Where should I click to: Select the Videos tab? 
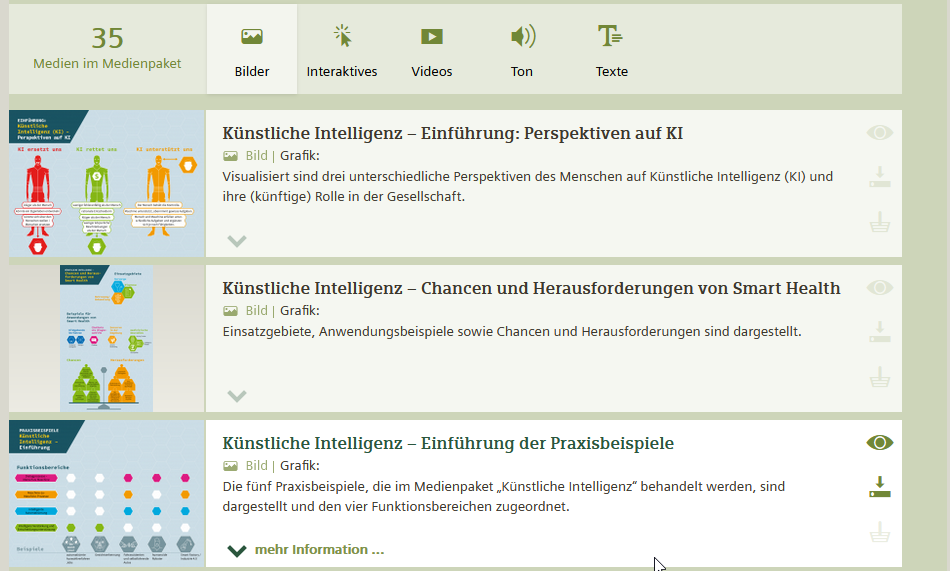[432, 51]
